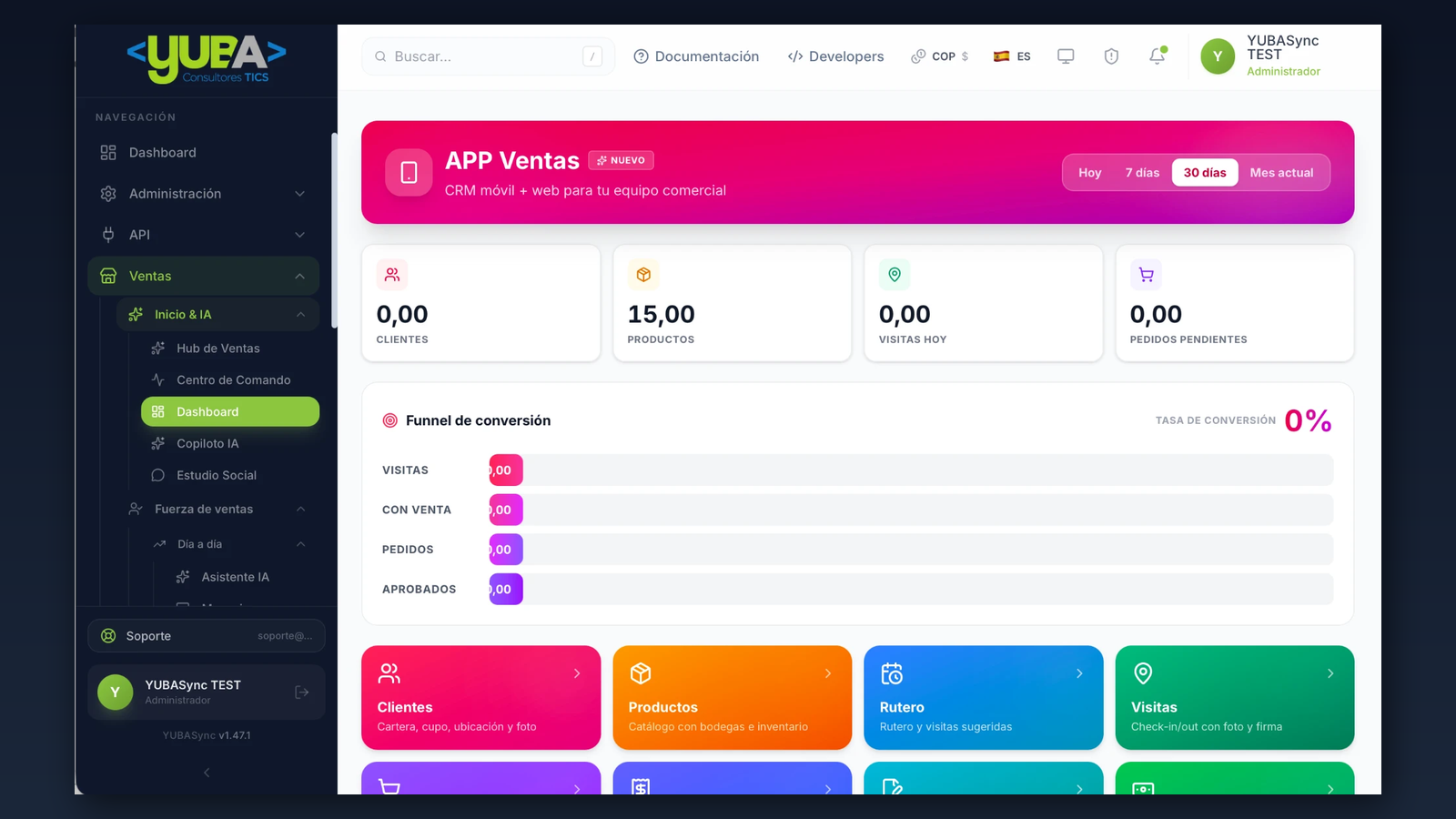Open the Rutero blue card
This screenshot has width=1456, height=819.
[x=983, y=698]
